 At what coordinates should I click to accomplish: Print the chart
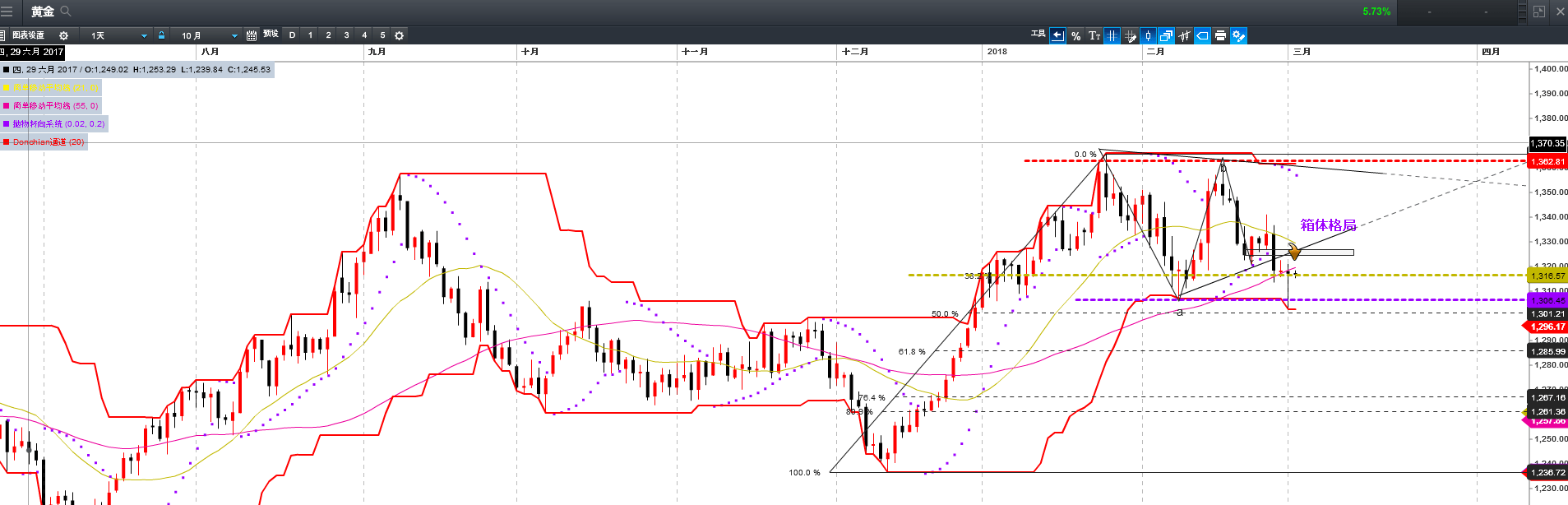tap(1220, 35)
